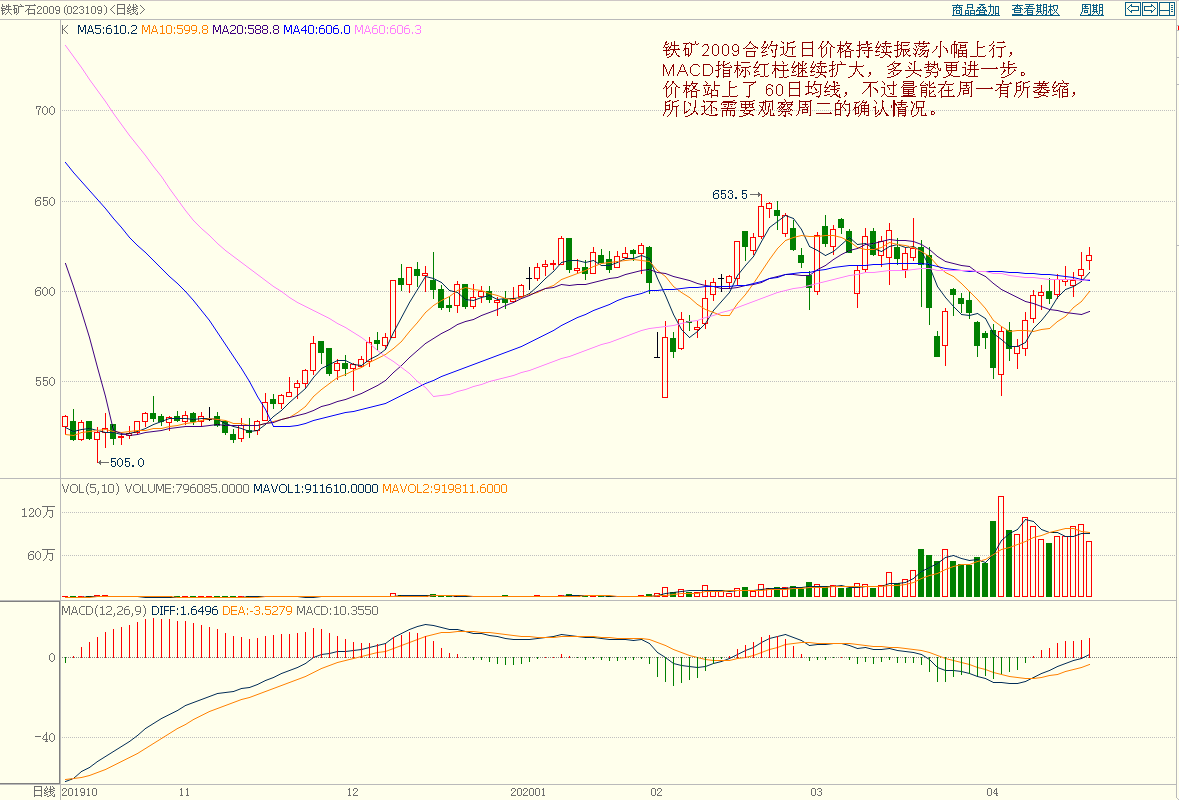Image resolution: width=1179 pixels, height=800 pixels.
Task: Click the blue MA40 indicator label
Action: point(317,30)
